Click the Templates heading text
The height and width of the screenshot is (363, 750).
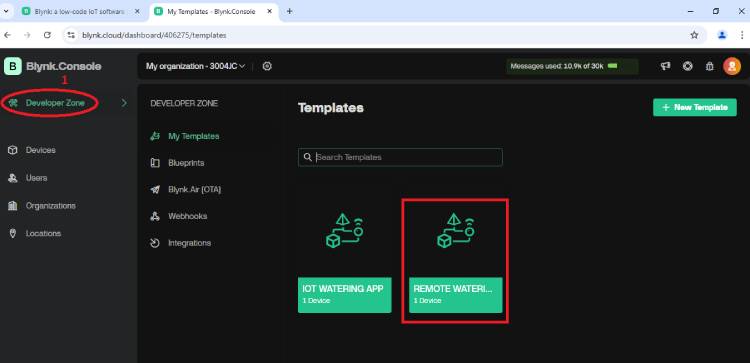(331, 108)
